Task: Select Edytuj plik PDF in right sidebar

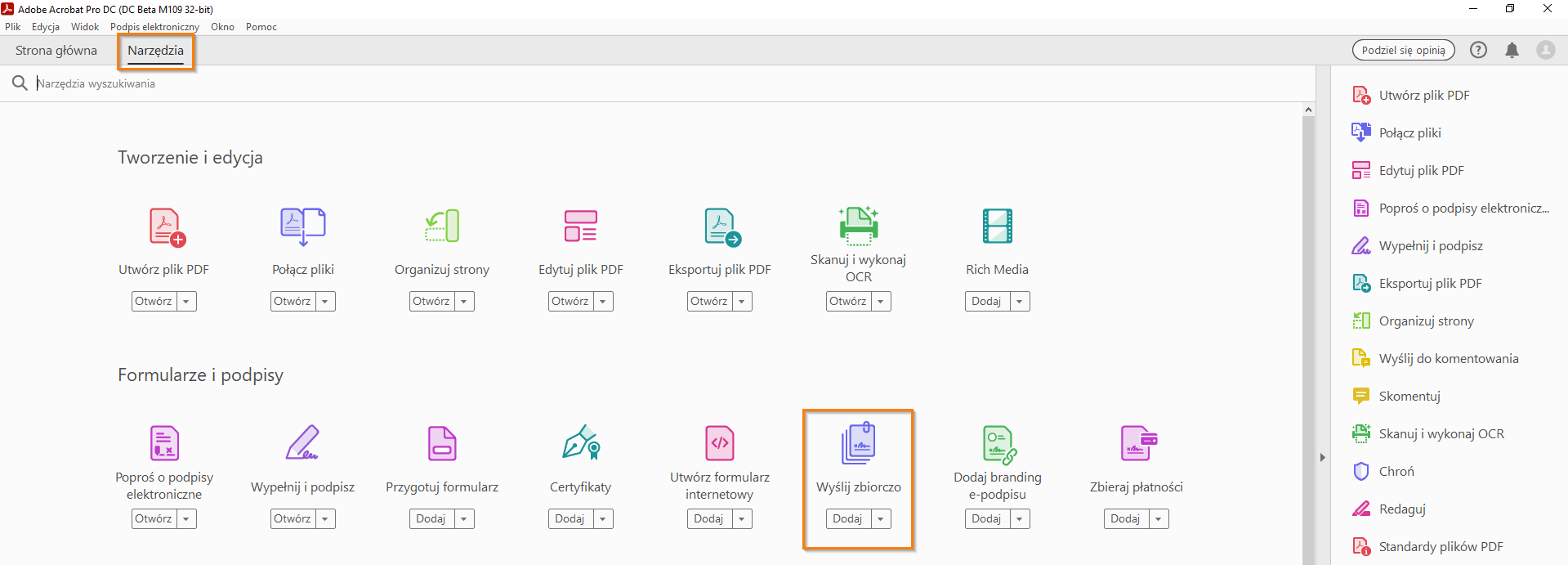Action: tap(1408, 170)
